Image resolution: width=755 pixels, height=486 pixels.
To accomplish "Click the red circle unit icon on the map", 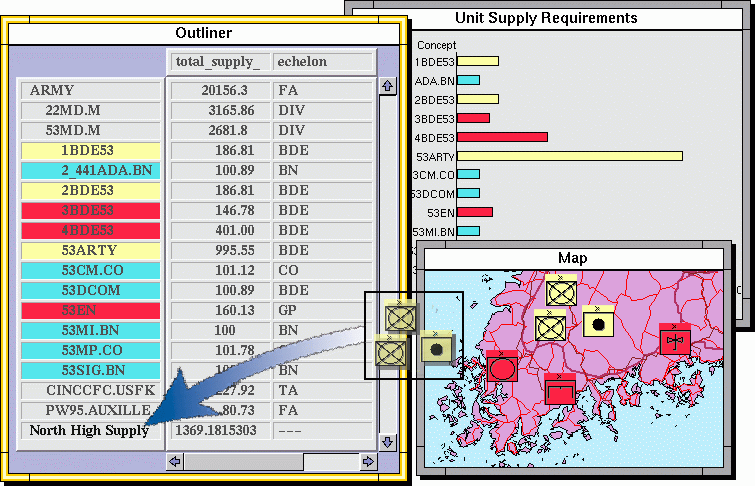I will point(502,367).
